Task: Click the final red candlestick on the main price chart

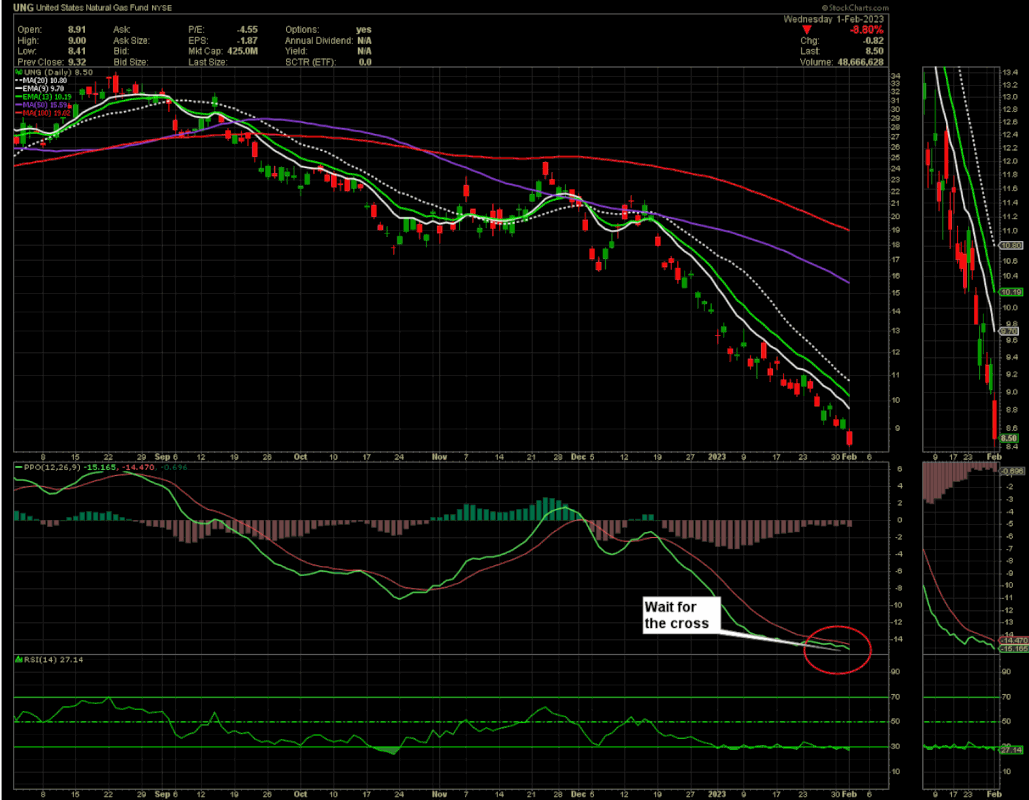Action: (x=850, y=438)
